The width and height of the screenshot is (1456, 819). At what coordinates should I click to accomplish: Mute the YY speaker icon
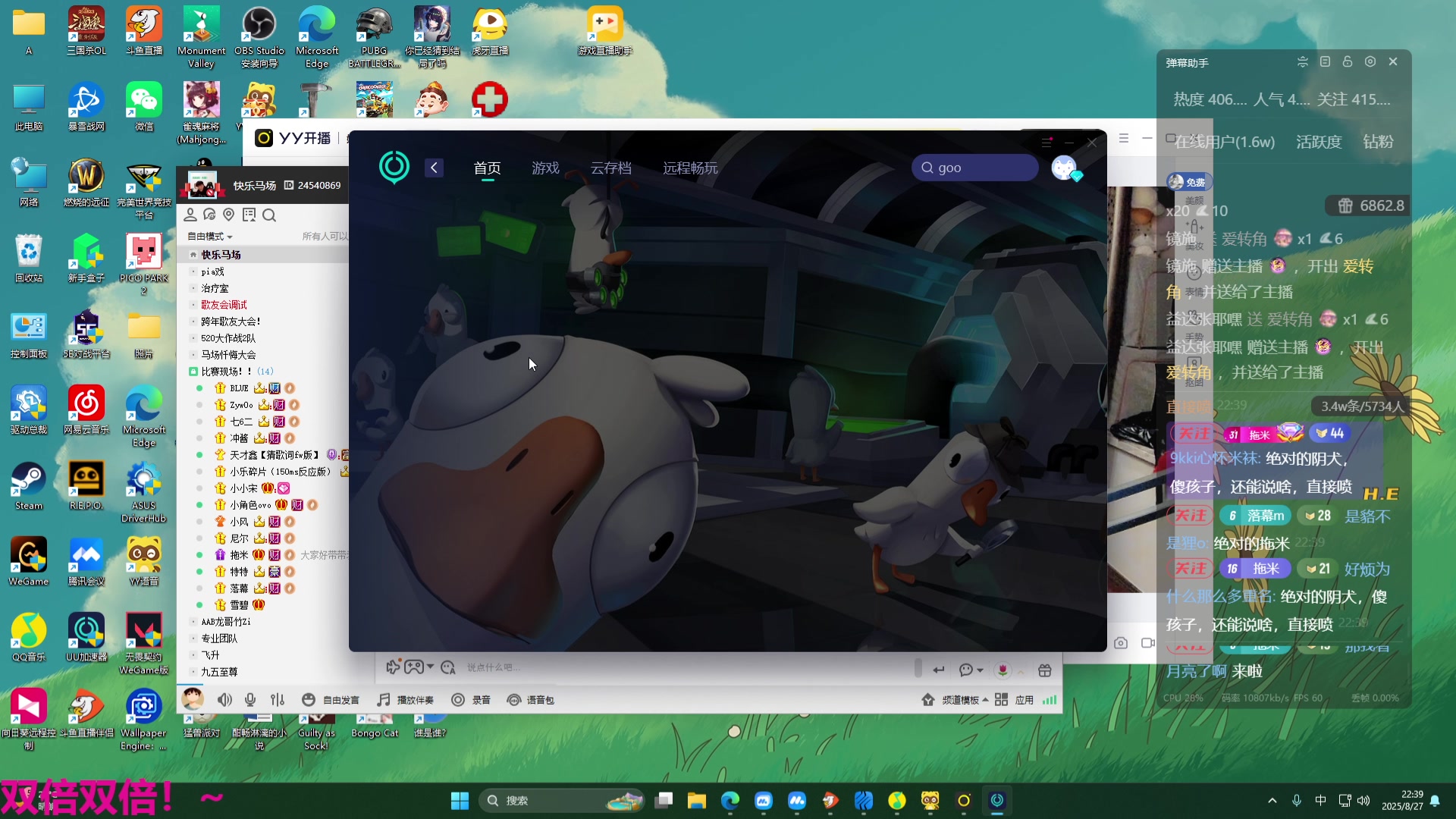(x=225, y=700)
